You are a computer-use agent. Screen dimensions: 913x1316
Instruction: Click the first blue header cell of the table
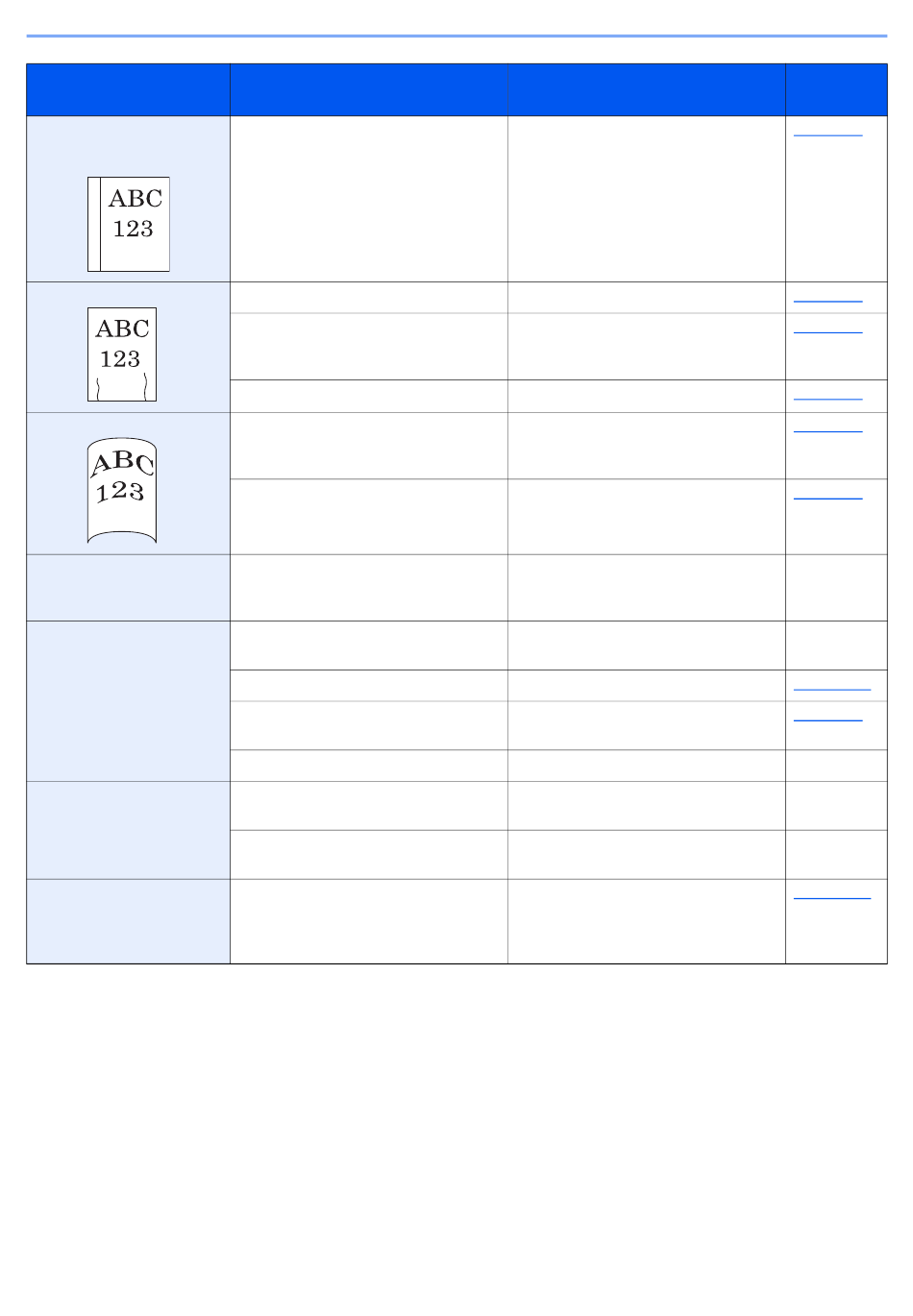click(x=128, y=90)
